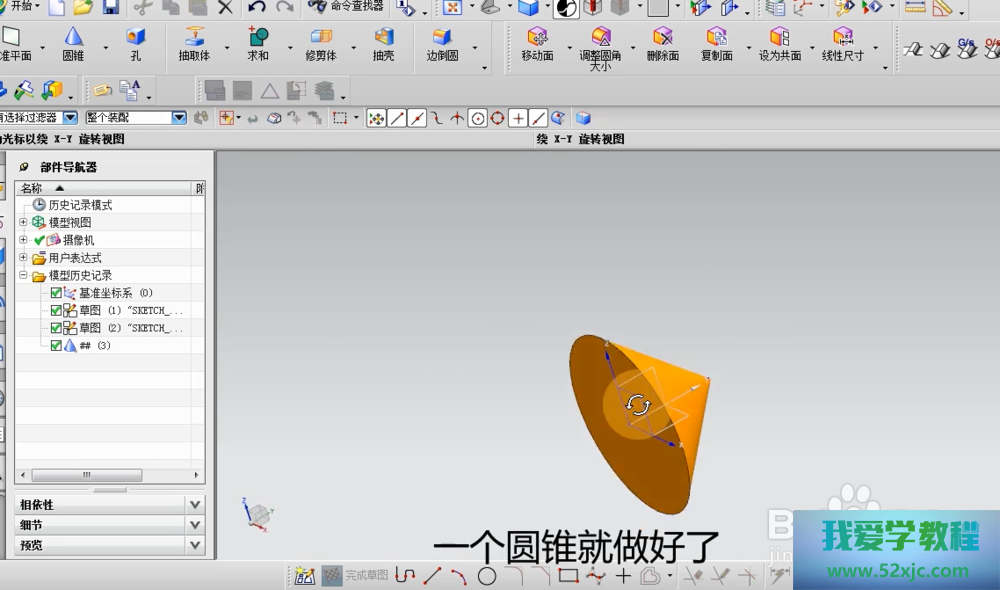Select the 边倒圆 (Edge Blend) tool
The image size is (1000, 590).
point(442,42)
